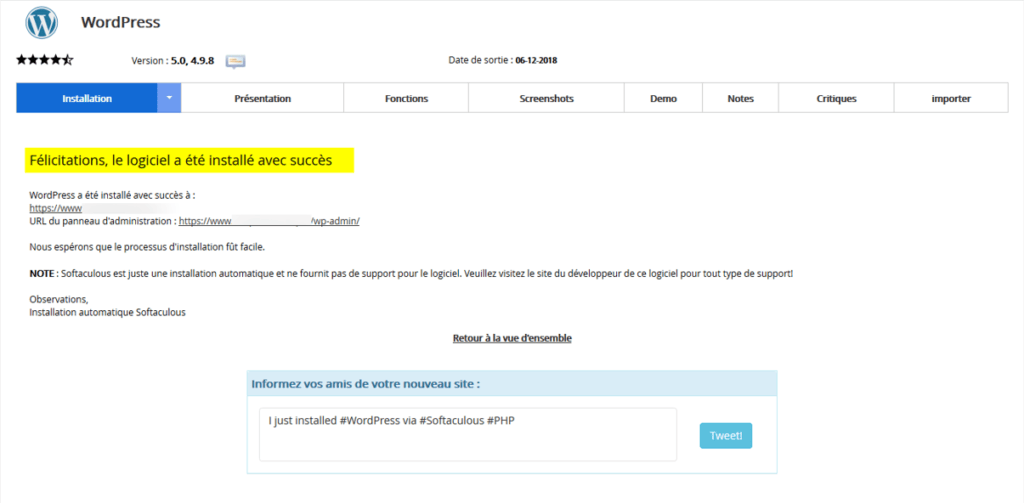Open the importer tab
The height and width of the screenshot is (503, 1024).
(952, 99)
